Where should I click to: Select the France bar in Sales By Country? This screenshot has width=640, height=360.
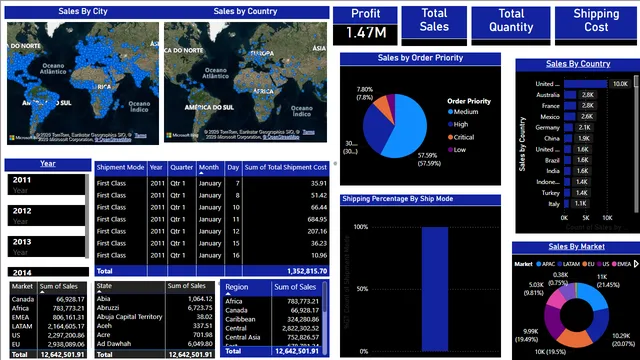coord(570,106)
